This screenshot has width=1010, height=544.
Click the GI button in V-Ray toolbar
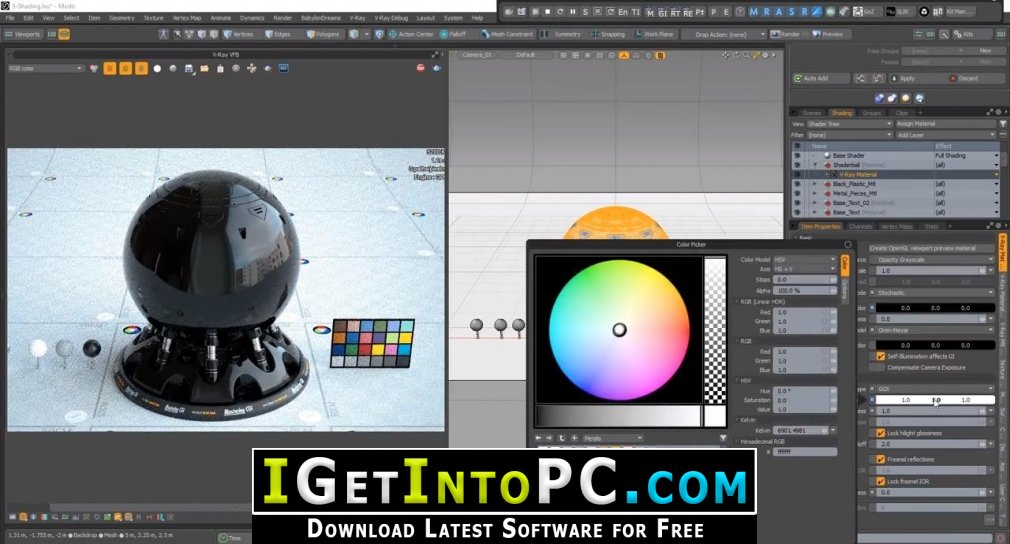point(662,12)
